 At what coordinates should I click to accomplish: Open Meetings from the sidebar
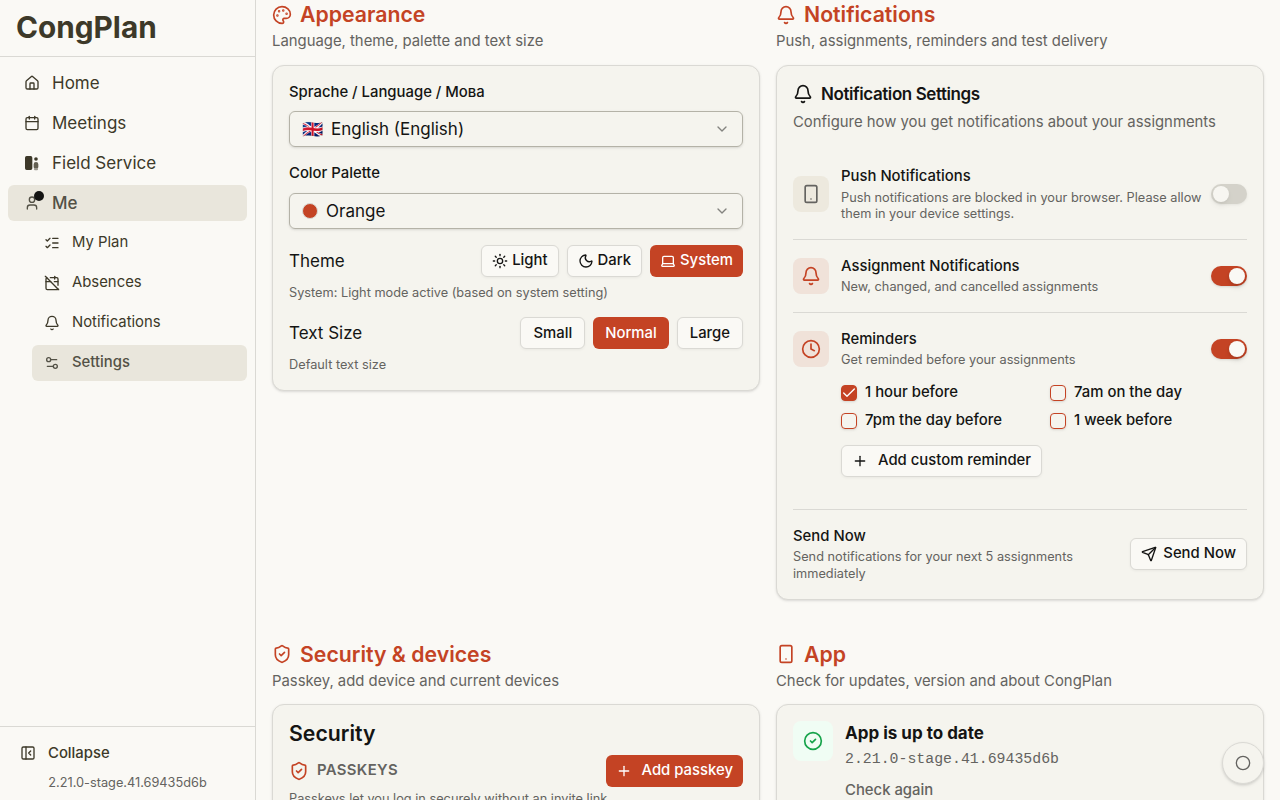pos(127,123)
